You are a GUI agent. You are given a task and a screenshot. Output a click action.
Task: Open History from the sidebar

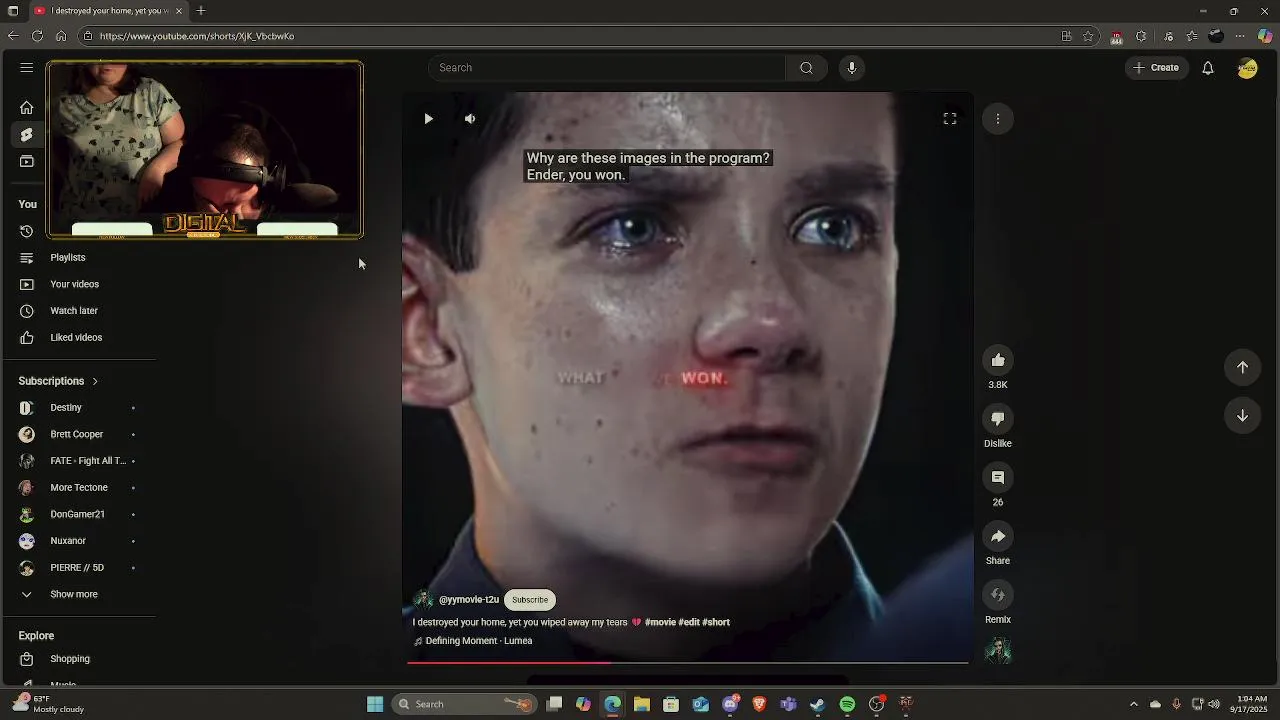click(x=27, y=231)
